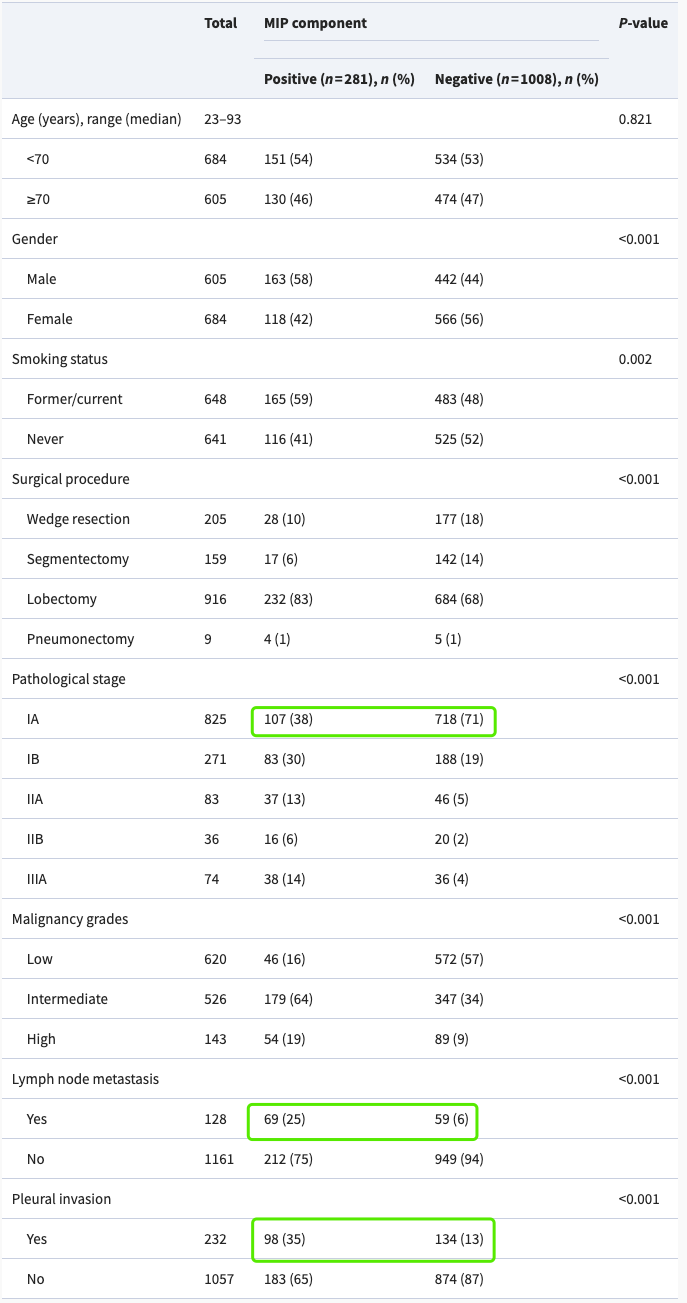Click the IIIA stage row label
687x1303 pixels.
point(41,879)
